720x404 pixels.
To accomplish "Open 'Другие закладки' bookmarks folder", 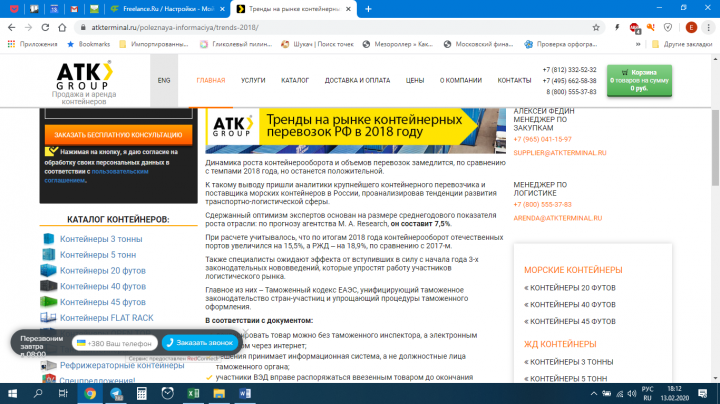I will click(x=682, y=44).
